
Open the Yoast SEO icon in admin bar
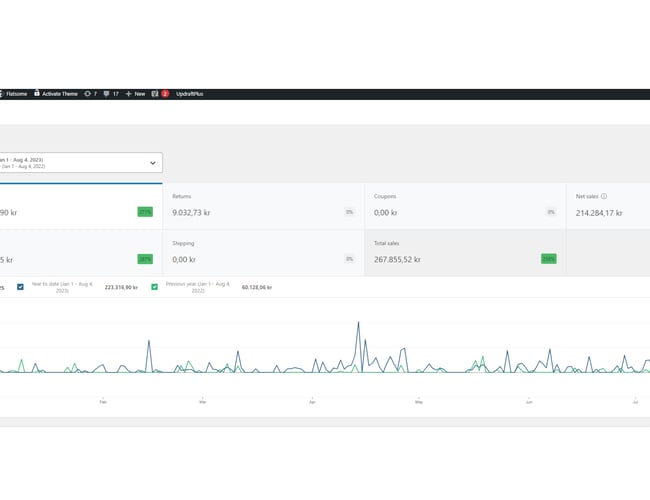(154, 94)
